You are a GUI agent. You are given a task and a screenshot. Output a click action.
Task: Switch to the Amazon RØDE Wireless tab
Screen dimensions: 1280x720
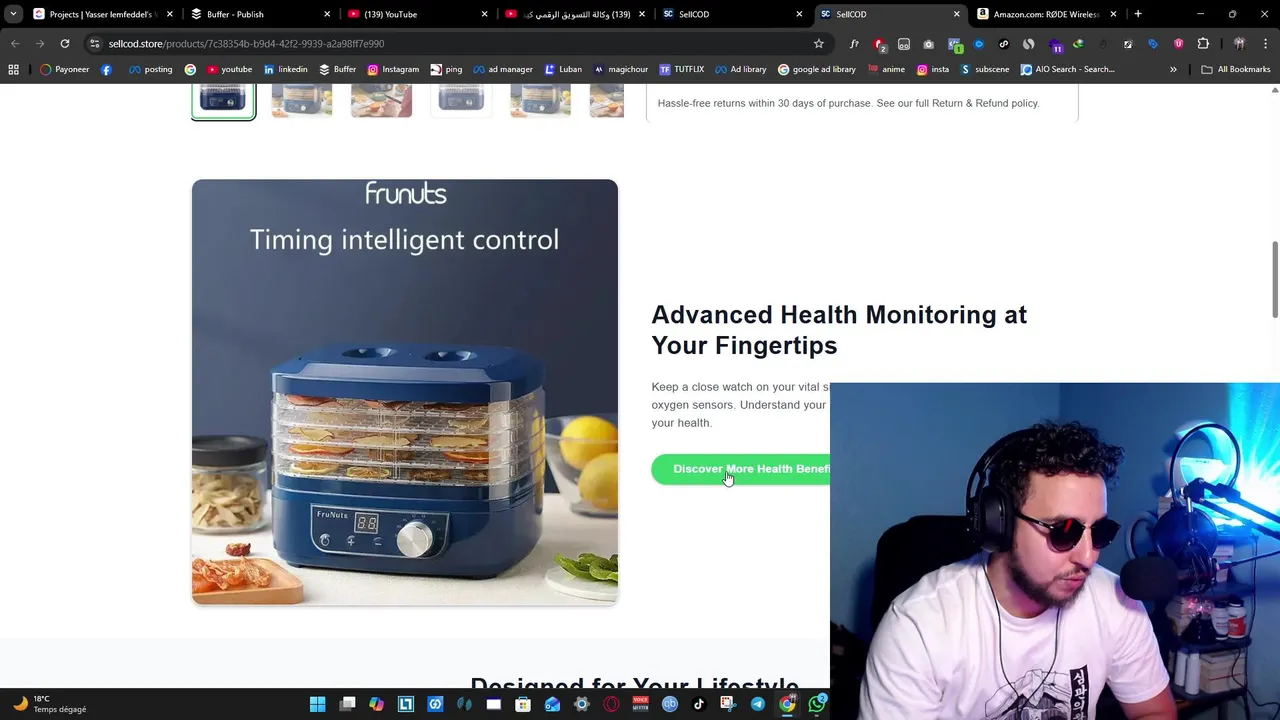coord(1047,14)
